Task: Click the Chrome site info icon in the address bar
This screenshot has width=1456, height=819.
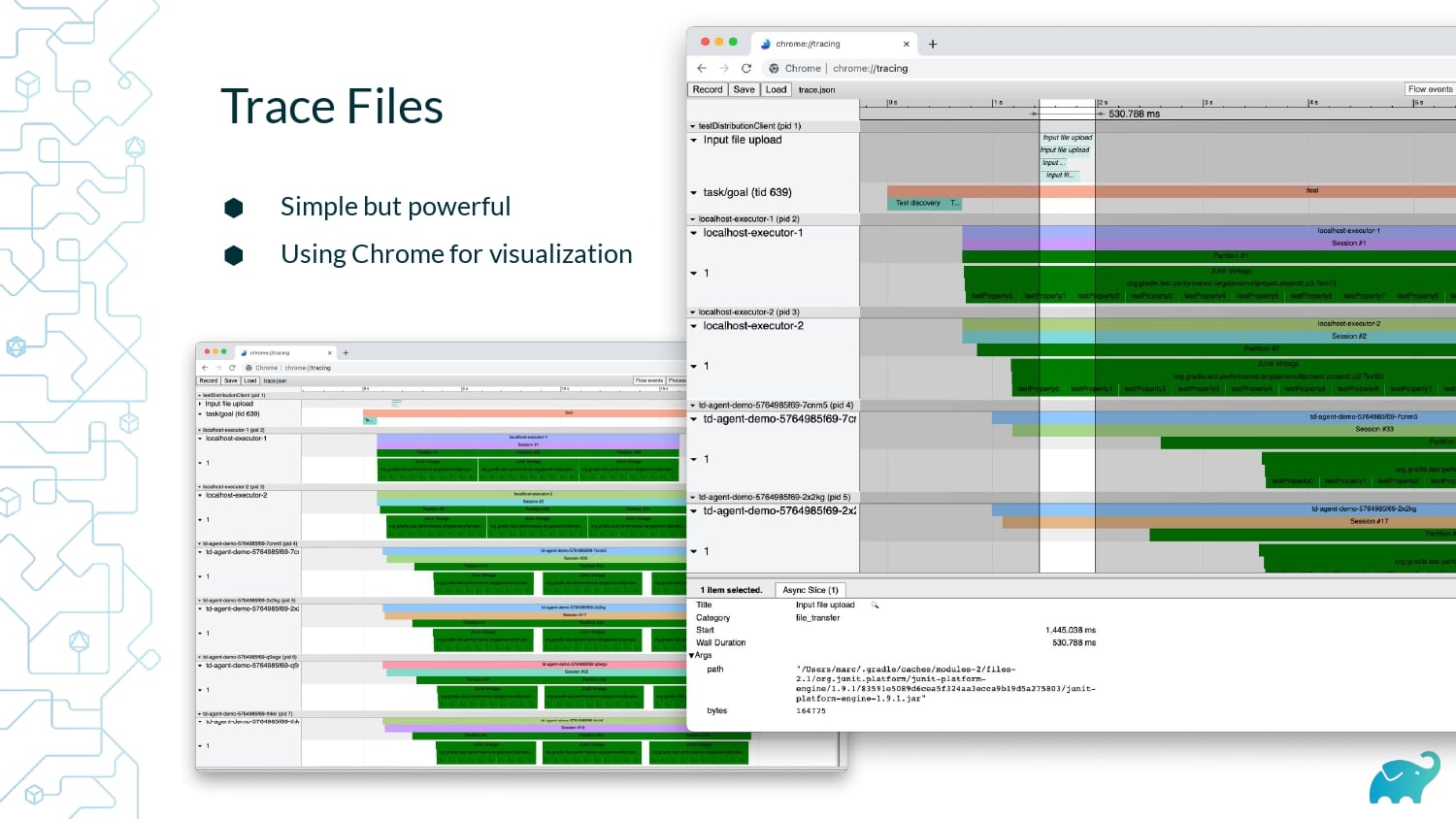Action: click(774, 68)
